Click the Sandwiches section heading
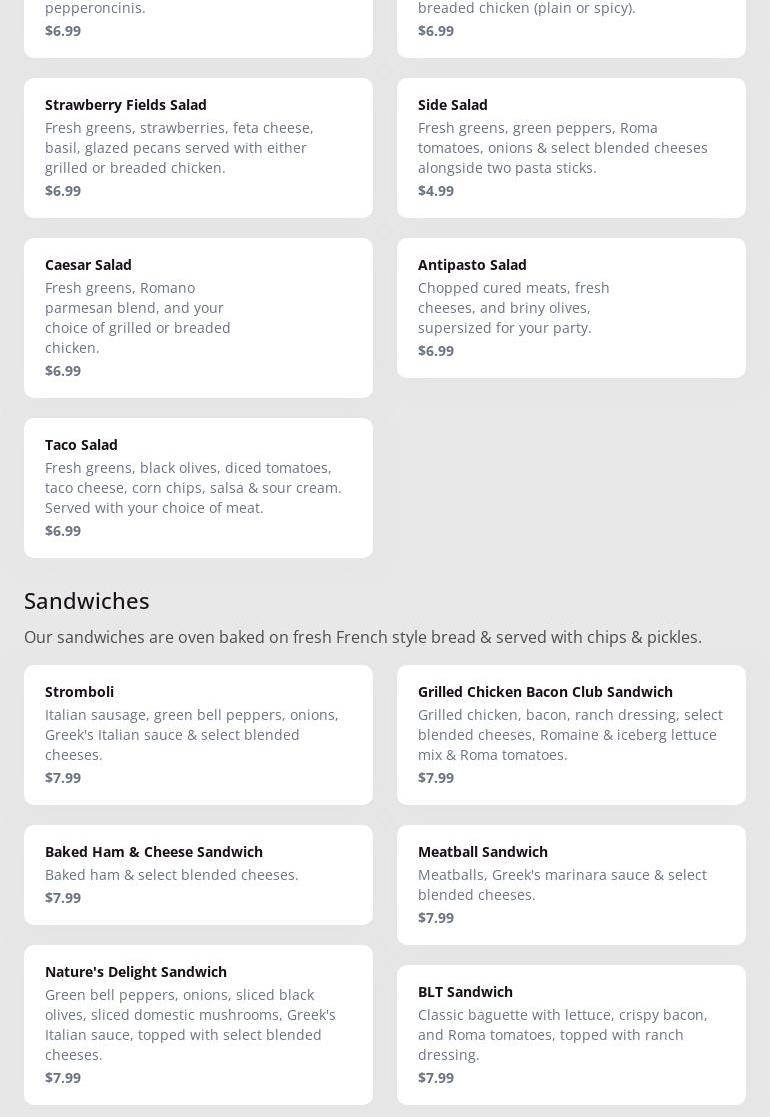This screenshot has height=1117, width=770. tap(87, 600)
